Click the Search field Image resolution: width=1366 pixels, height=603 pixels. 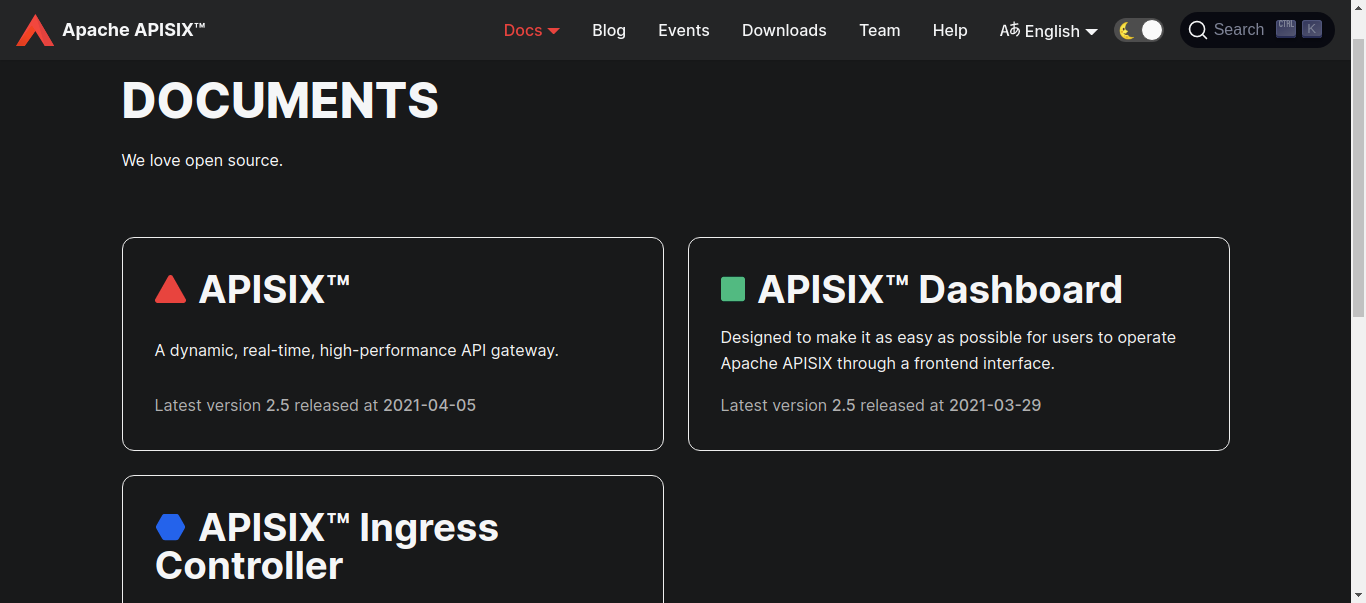(1257, 30)
